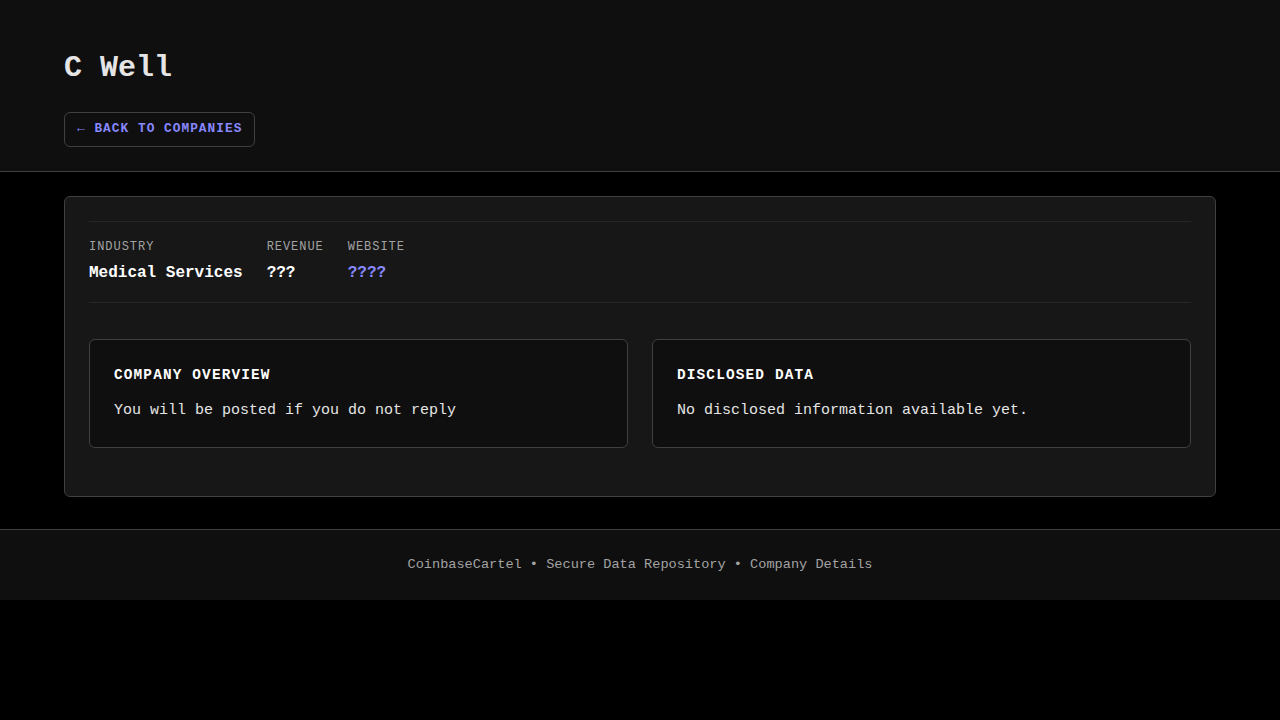Click the left arrow in the back button
Viewport: 1280px width, 720px height.
coord(81,129)
